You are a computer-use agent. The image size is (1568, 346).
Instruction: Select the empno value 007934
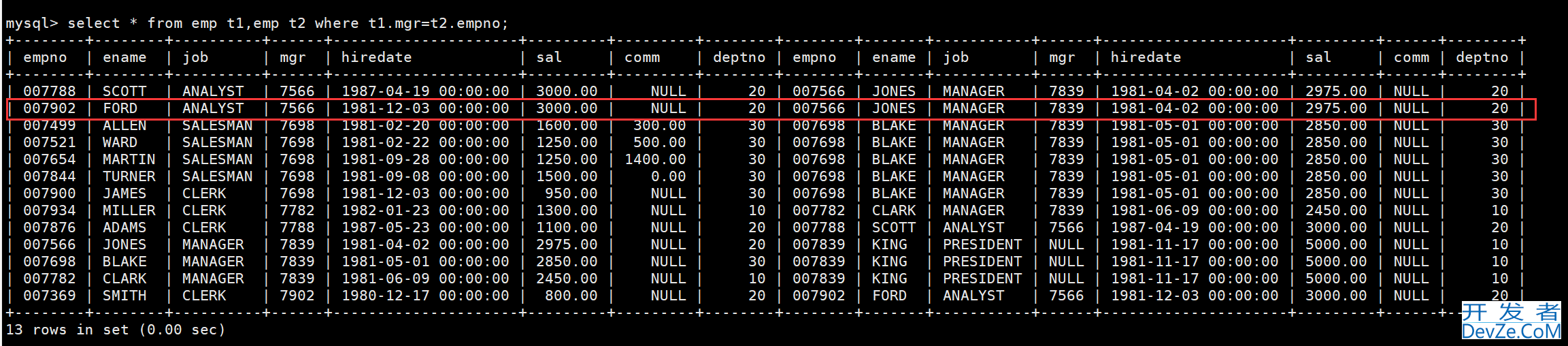50,210
